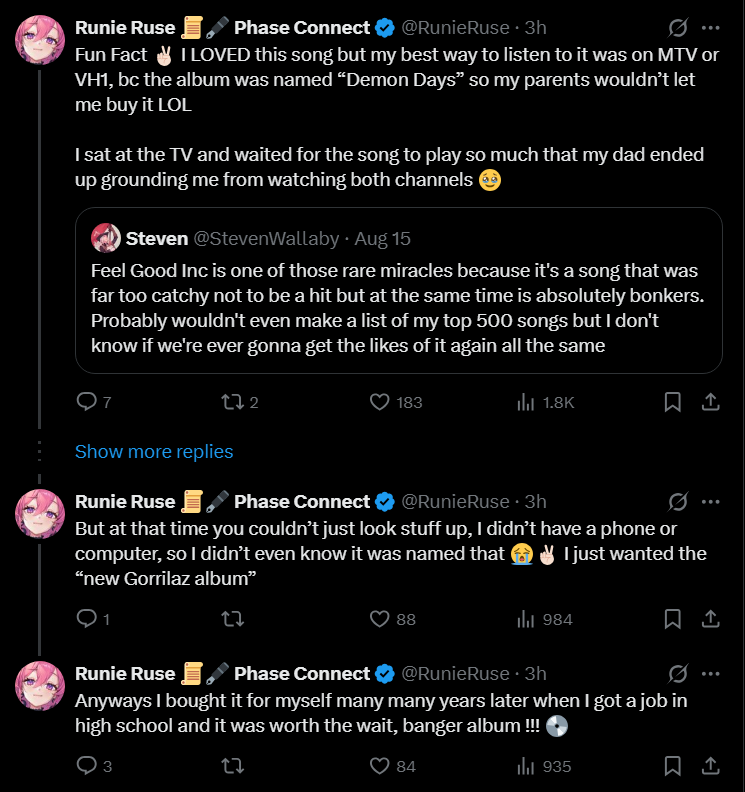The height and width of the screenshot is (792, 745).
Task: Open Steven's quoted tweet about Feel Good Inc
Action: pyautogui.click(x=398, y=308)
